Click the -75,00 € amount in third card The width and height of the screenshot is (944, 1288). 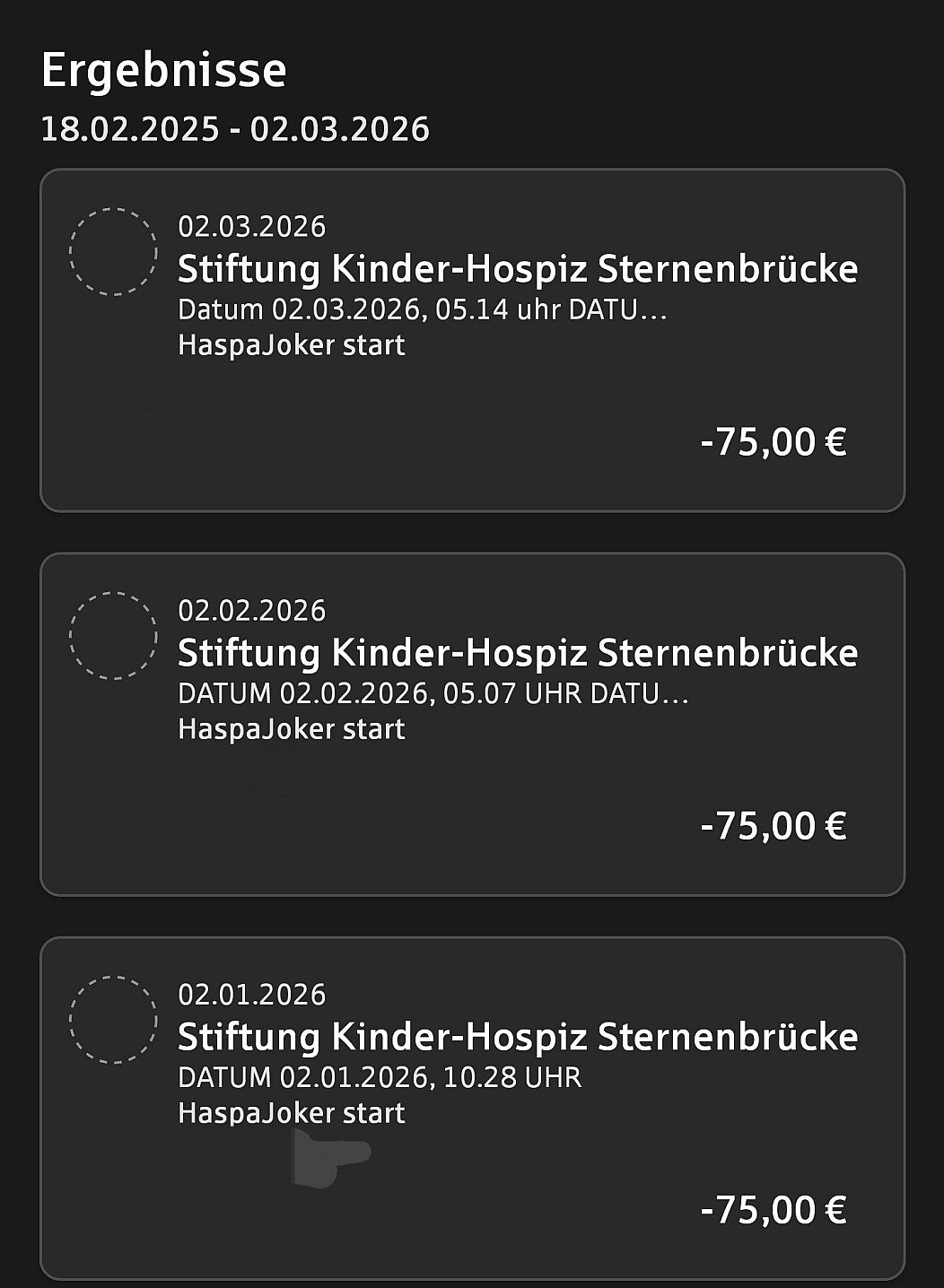pos(773,1210)
